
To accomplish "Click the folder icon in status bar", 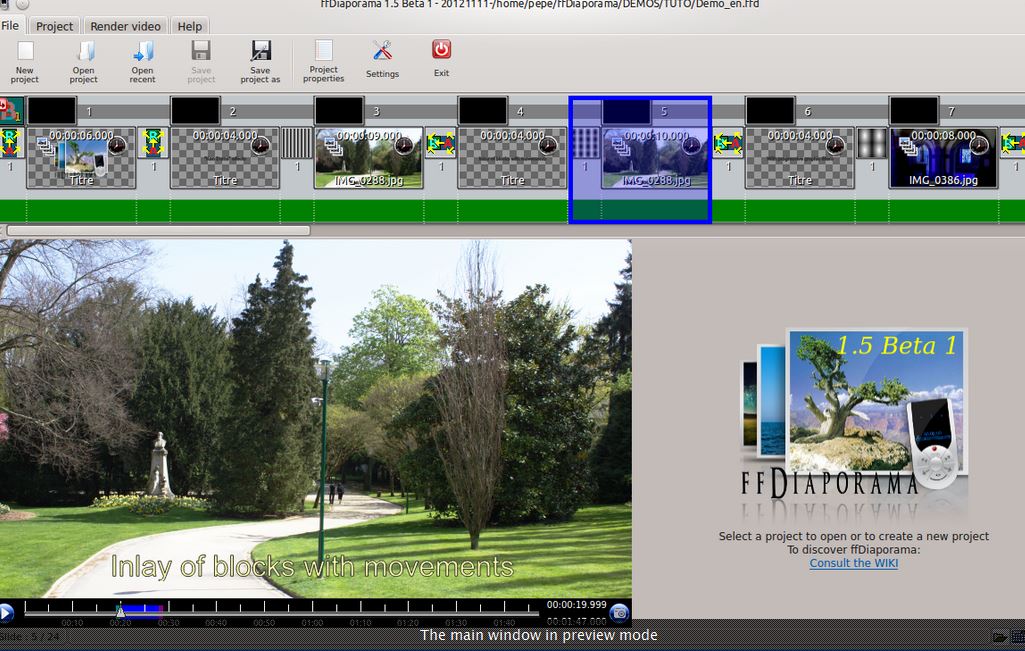I will coord(1000,637).
